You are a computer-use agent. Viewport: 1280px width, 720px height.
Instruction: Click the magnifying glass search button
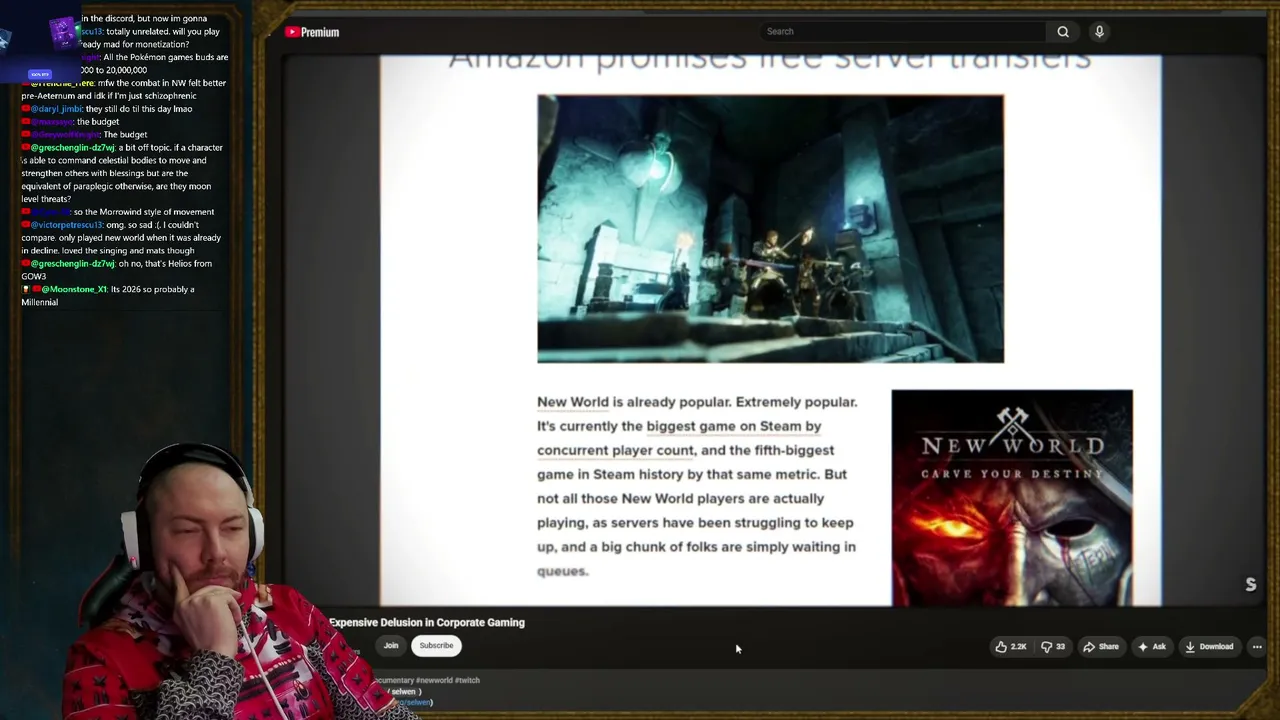1063,31
